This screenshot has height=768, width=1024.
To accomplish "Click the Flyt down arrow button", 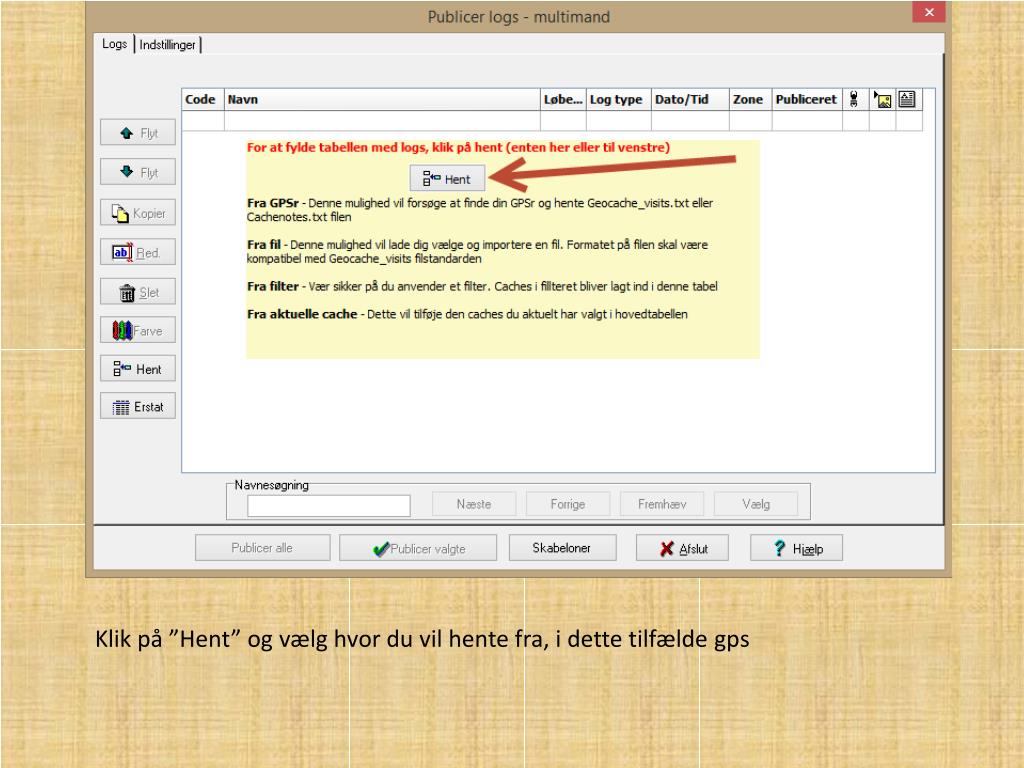I will tap(138, 172).
